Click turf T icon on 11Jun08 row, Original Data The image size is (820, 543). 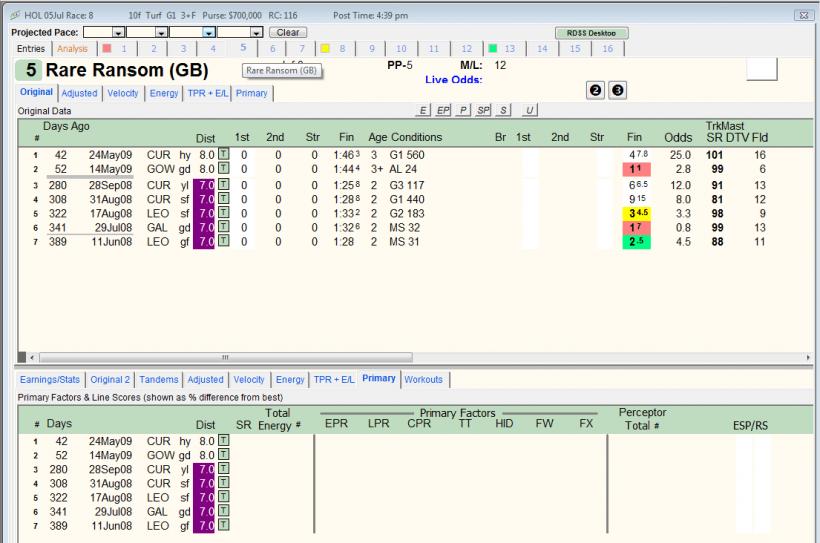pos(223,241)
